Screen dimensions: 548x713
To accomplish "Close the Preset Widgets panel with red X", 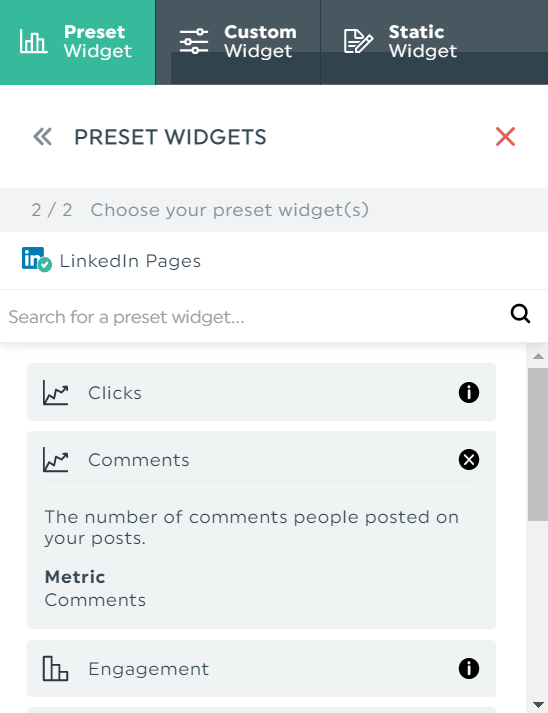I will point(505,137).
